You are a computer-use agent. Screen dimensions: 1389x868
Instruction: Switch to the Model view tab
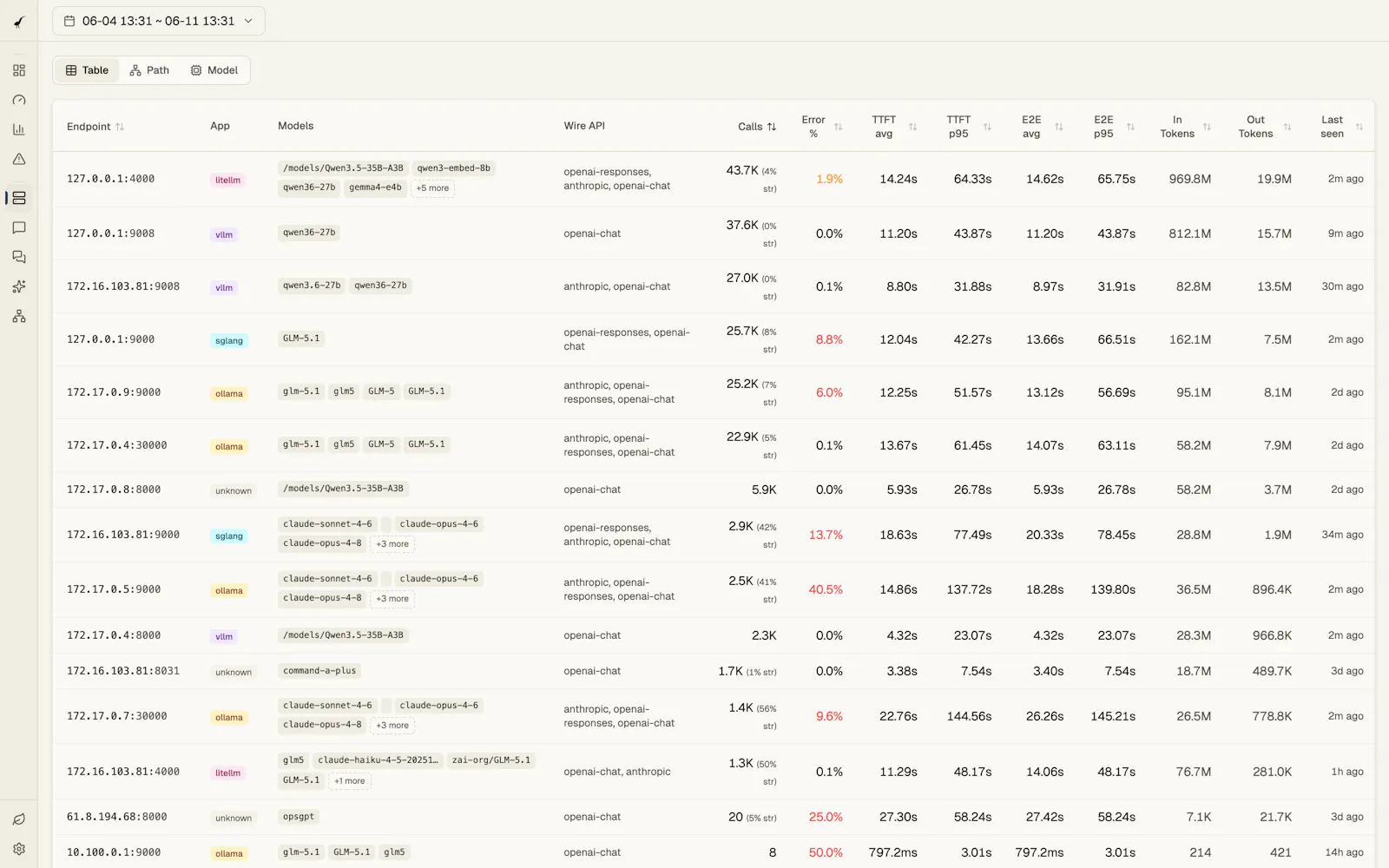214,70
